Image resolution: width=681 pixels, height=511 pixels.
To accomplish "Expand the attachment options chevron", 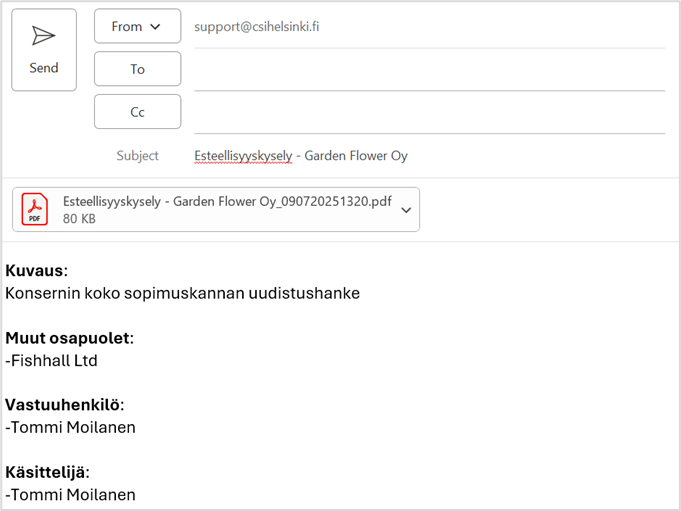I will click(406, 210).
